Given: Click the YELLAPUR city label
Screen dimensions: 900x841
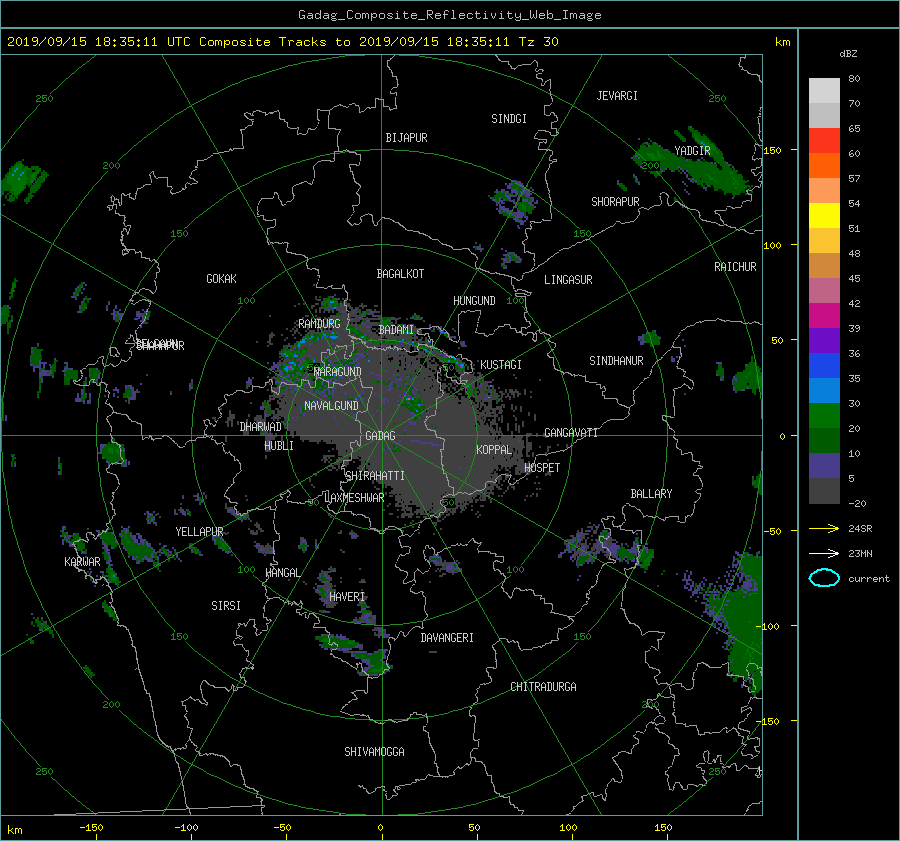Looking at the screenshot, I should 199,532.
